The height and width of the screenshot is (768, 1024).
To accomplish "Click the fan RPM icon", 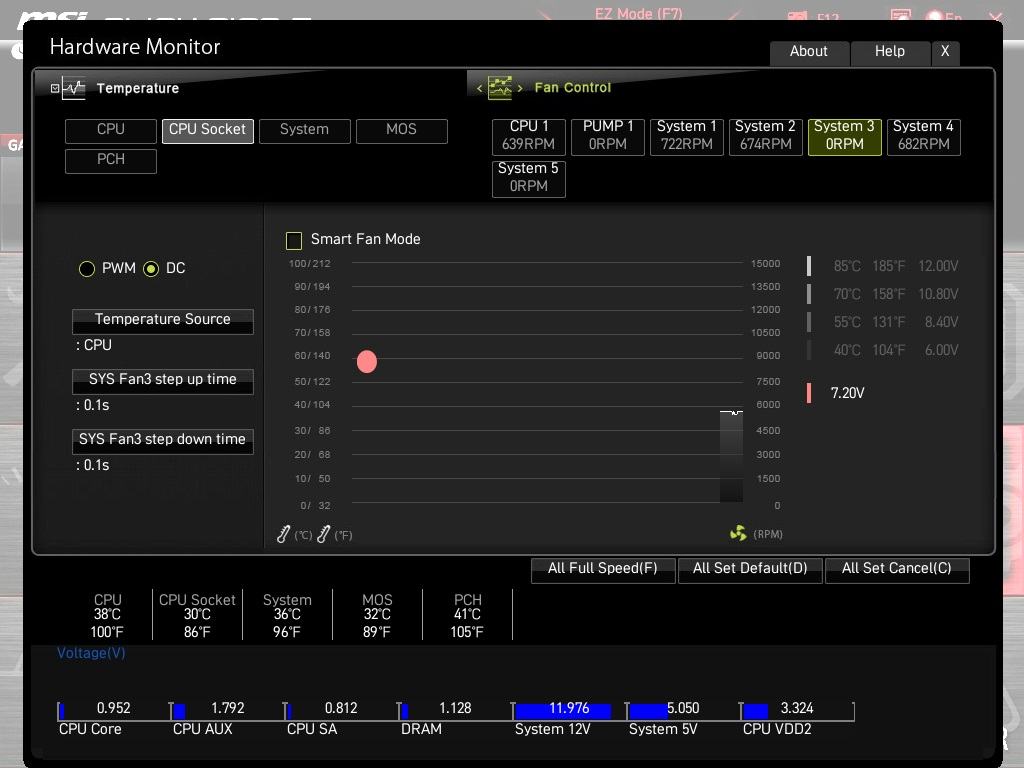I will pos(738,534).
